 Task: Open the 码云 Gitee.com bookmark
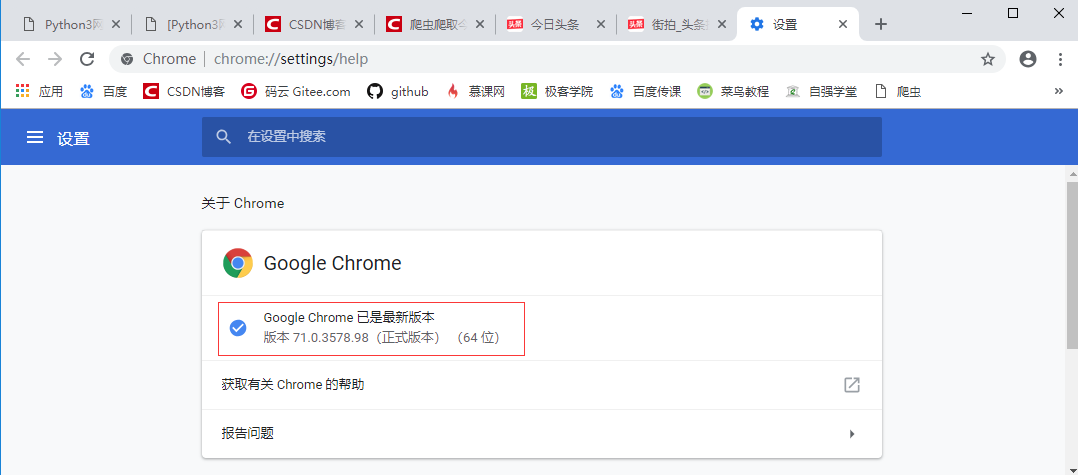coord(296,91)
